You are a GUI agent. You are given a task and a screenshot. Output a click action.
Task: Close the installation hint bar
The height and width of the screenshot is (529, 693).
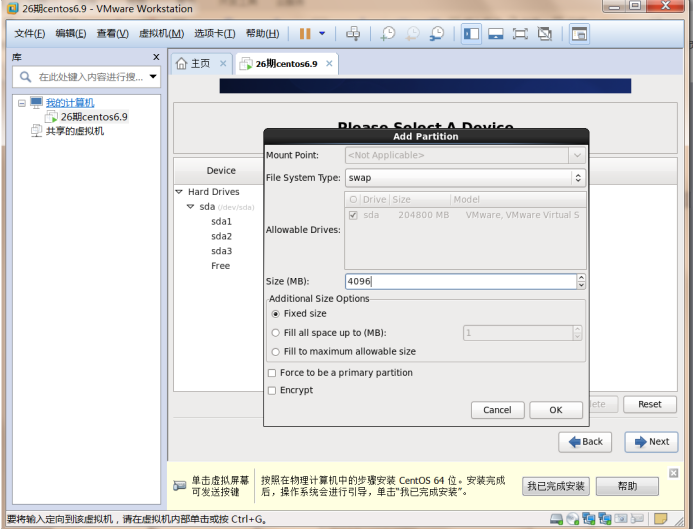pos(673,473)
